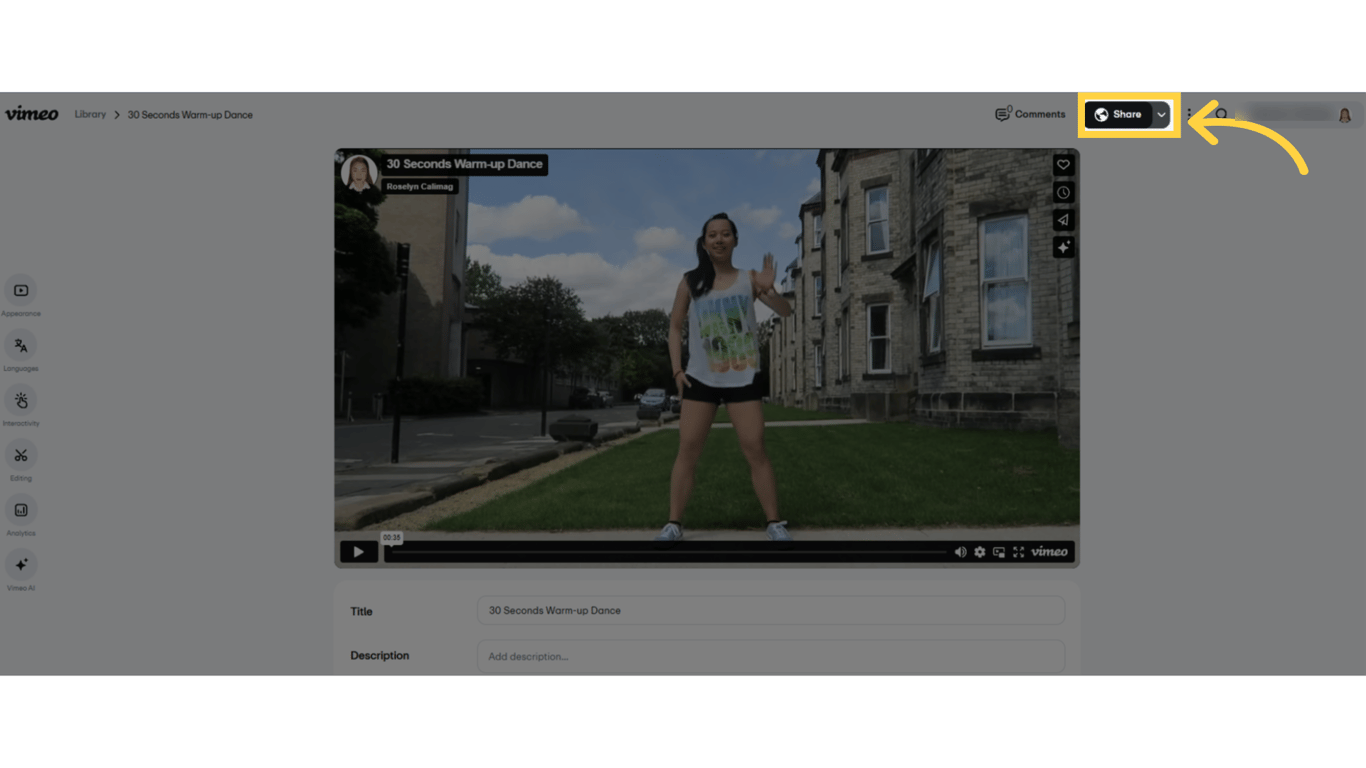Screen dimensions: 1366x768
Task: Open the Editing scissors tool
Action: pyautogui.click(x=21, y=456)
